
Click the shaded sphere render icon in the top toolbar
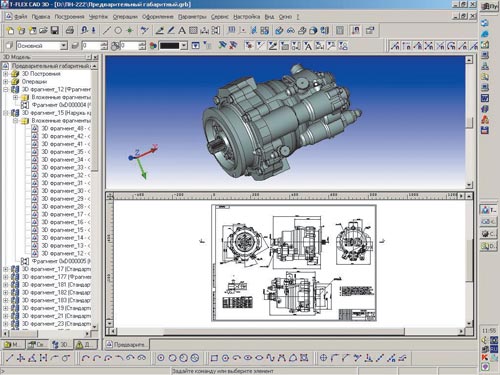pyautogui.click(x=313, y=31)
